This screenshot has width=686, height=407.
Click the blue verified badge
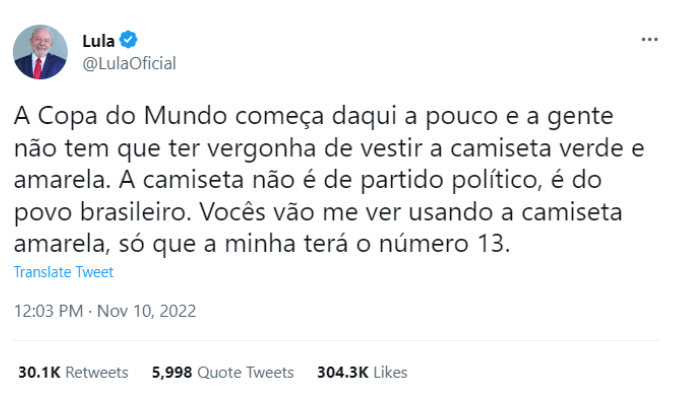click(128, 41)
